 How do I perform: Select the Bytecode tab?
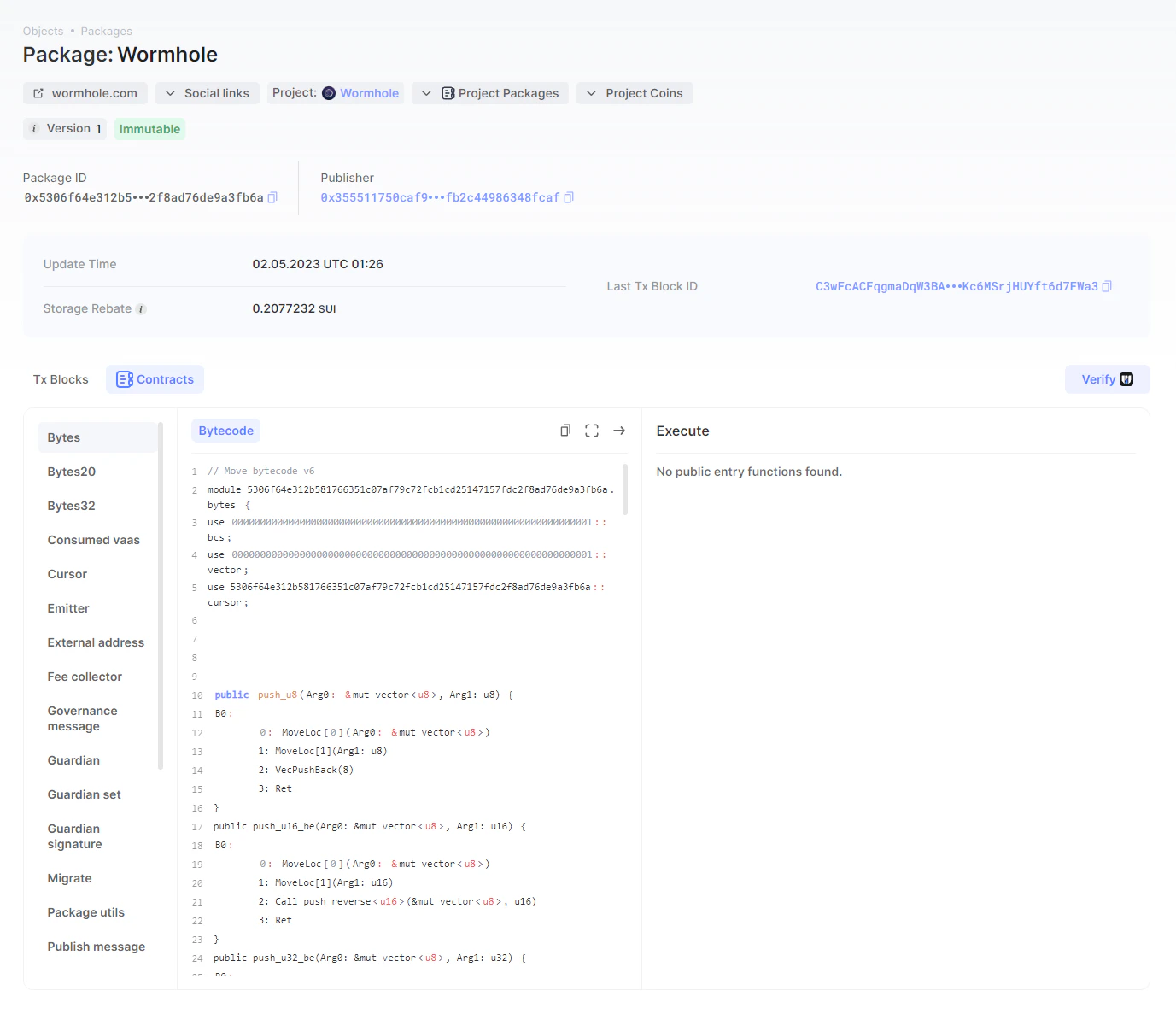[226, 431]
